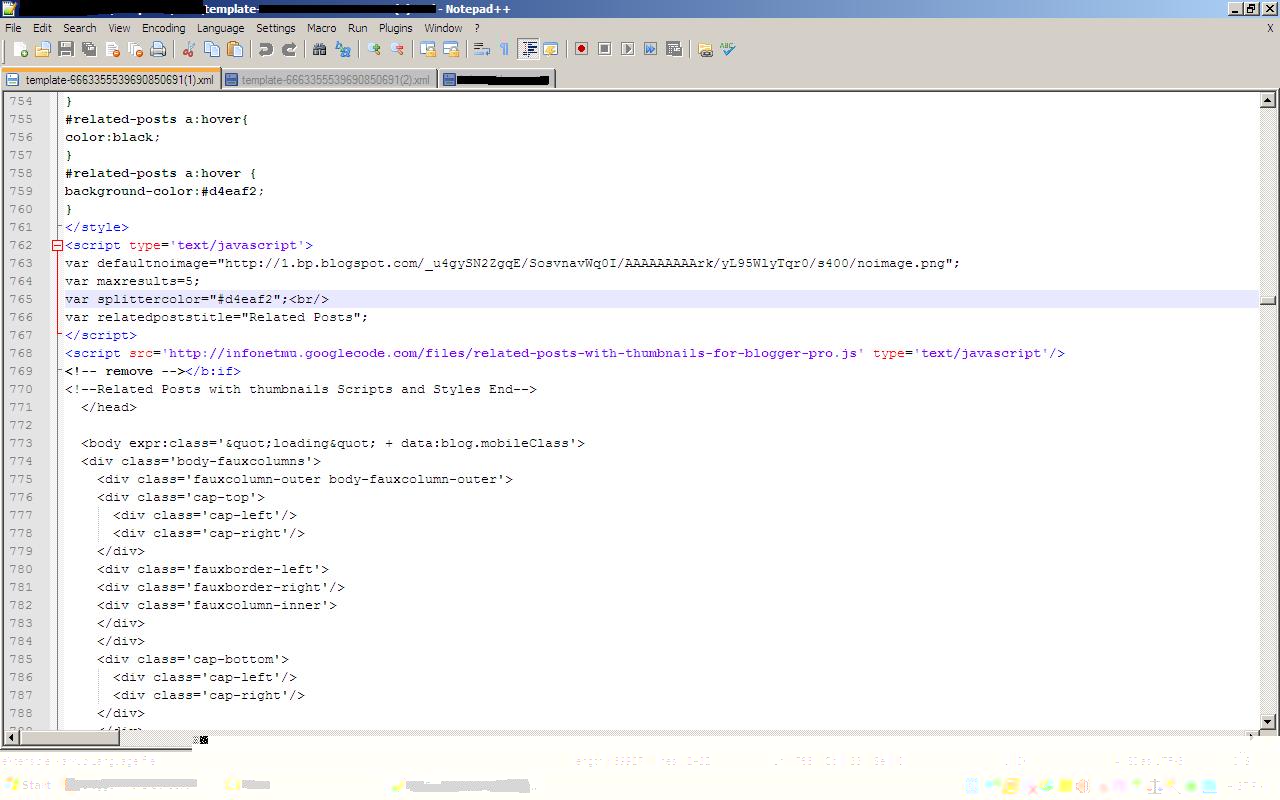This screenshot has height=800, width=1280.
Task: Toggle the indent guide button
Action: 528,49
